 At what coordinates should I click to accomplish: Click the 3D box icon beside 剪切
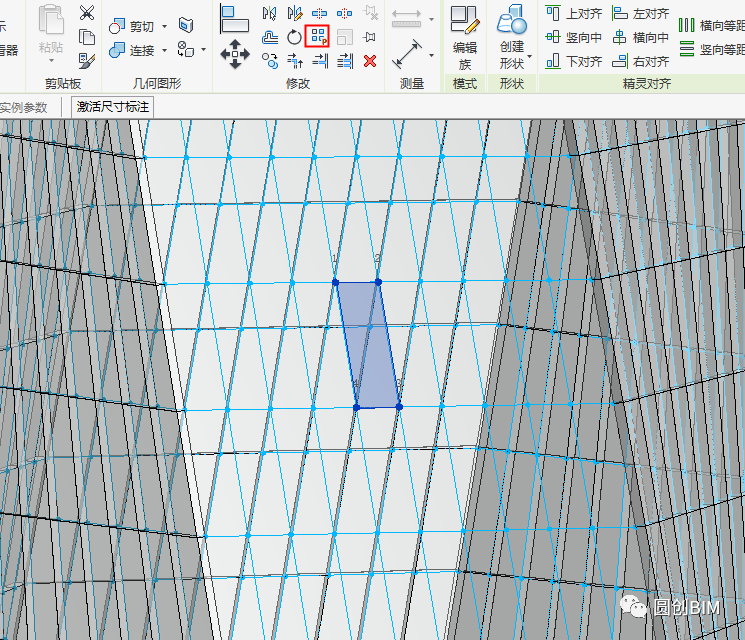[x=186, y=25]
